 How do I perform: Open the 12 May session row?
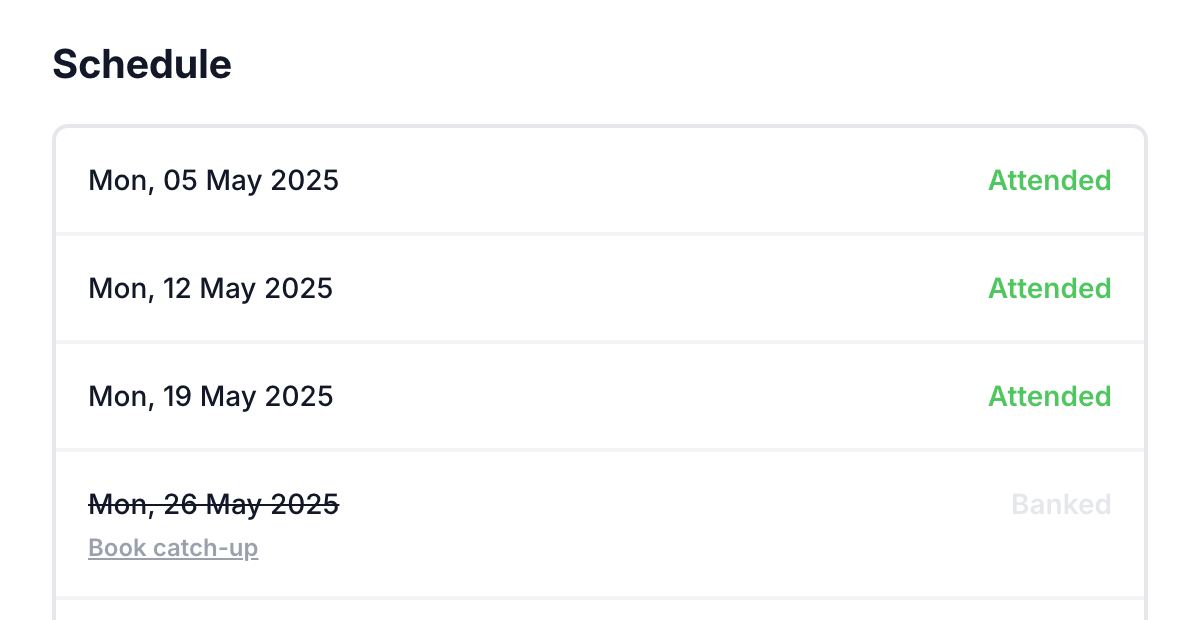(x=600, y=289)
